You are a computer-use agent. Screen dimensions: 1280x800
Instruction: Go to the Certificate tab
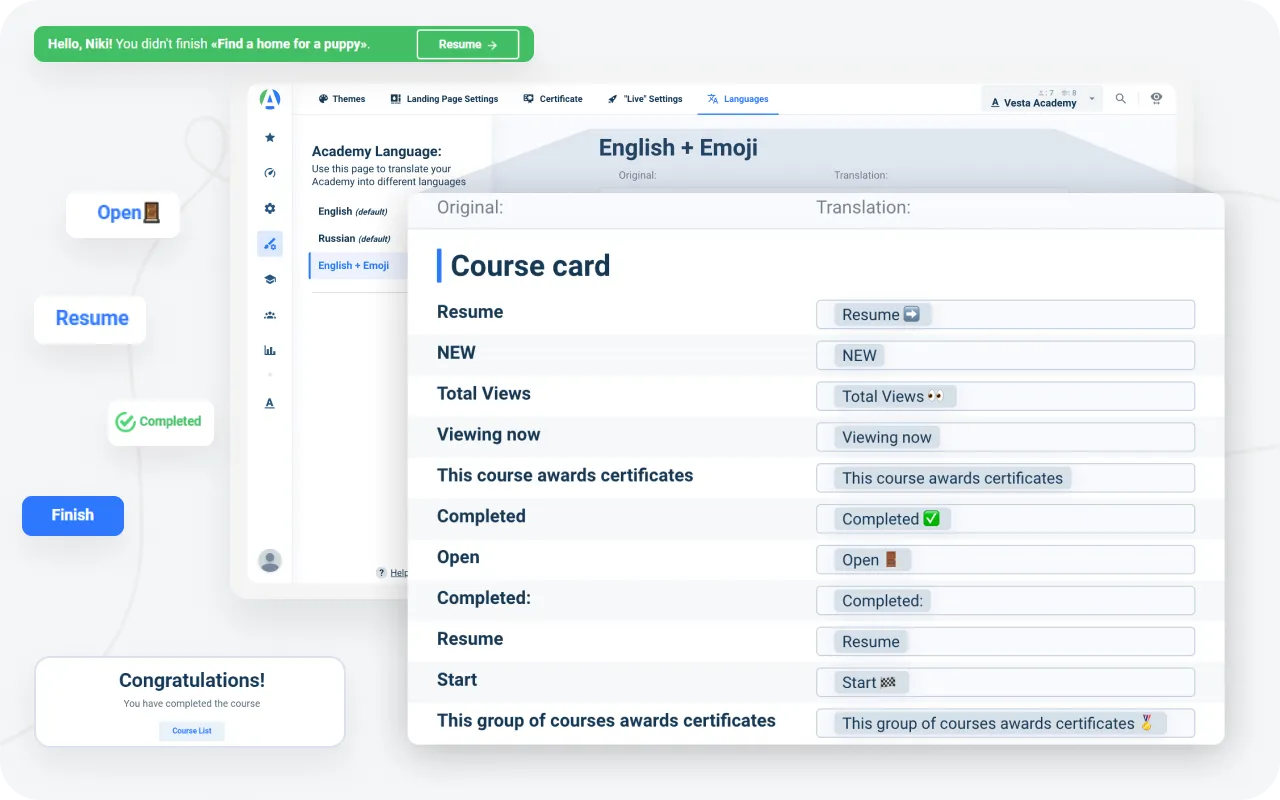pyautogui.click(x=552, y=99)
